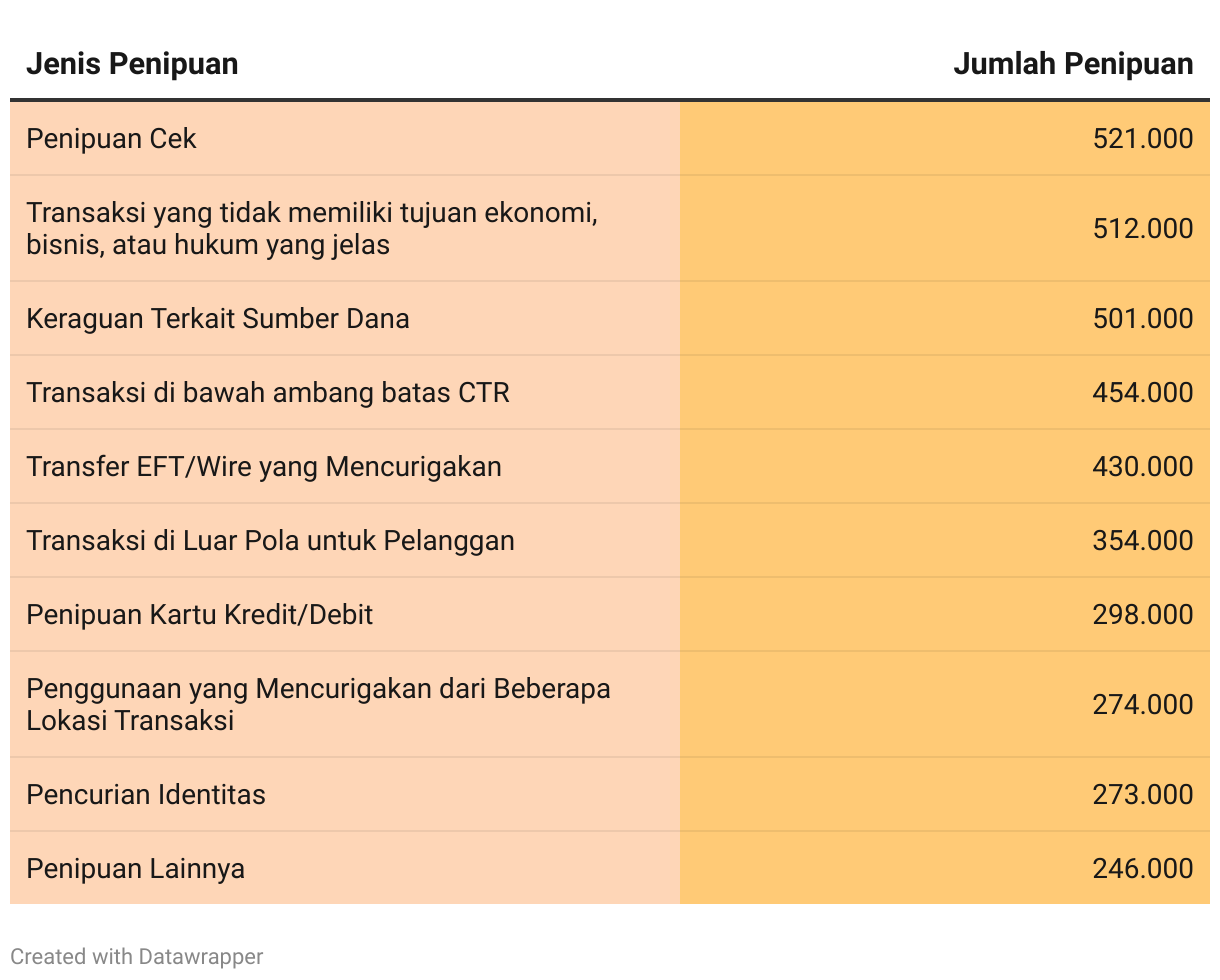Image resolution: width=1220 pixels, height=980 pixels.
Task: Select Transaksi di Luar Pola untuk Pelanggan
Action: (270, 540)
